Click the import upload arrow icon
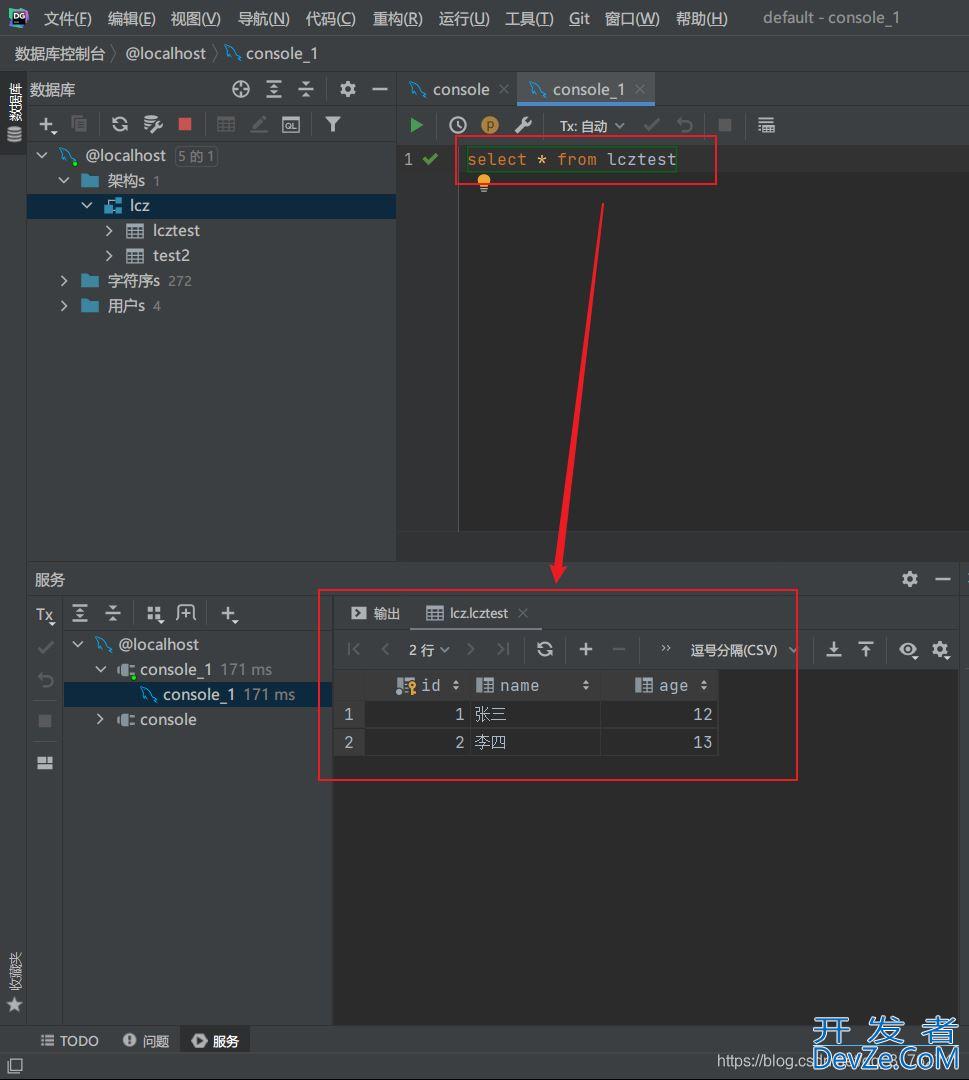Screen dimensions: 969x1080 866,649
